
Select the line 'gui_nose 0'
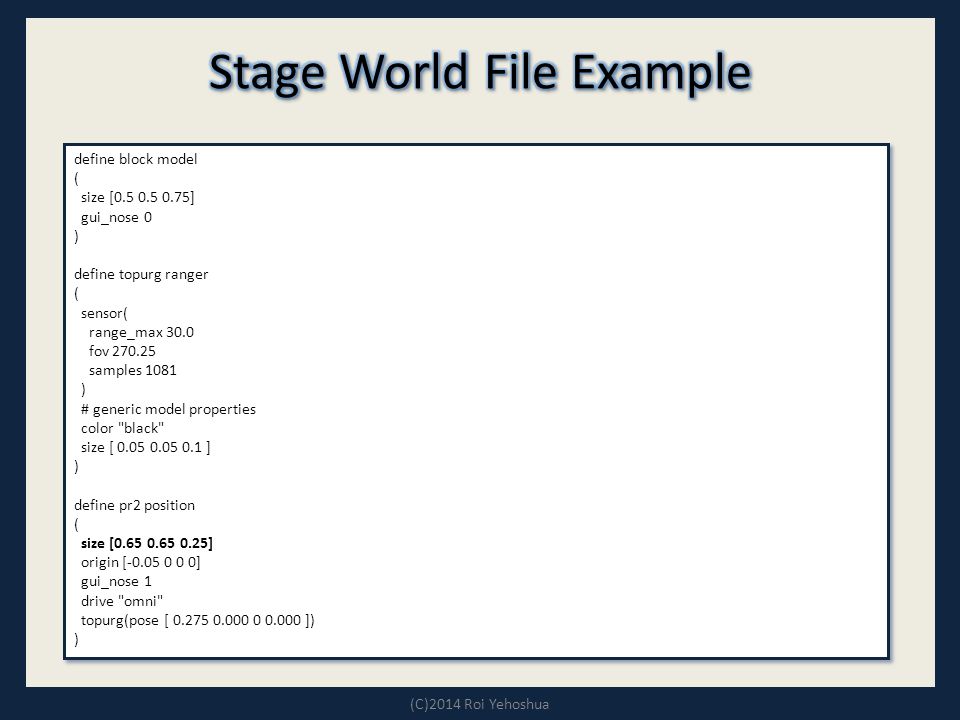pyautogui.click(x=116, y=217)
